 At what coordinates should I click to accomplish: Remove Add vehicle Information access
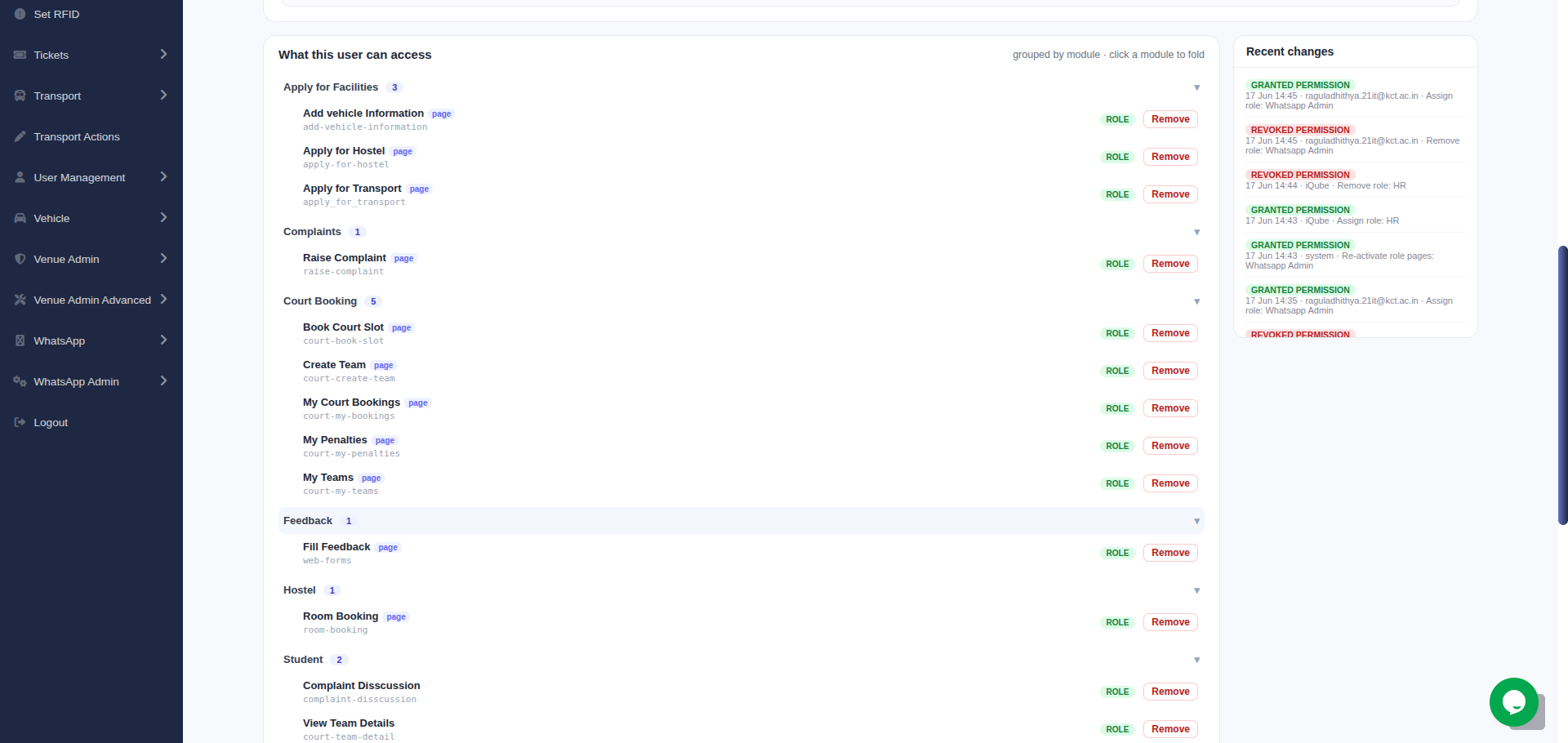tap(1170, 119)
